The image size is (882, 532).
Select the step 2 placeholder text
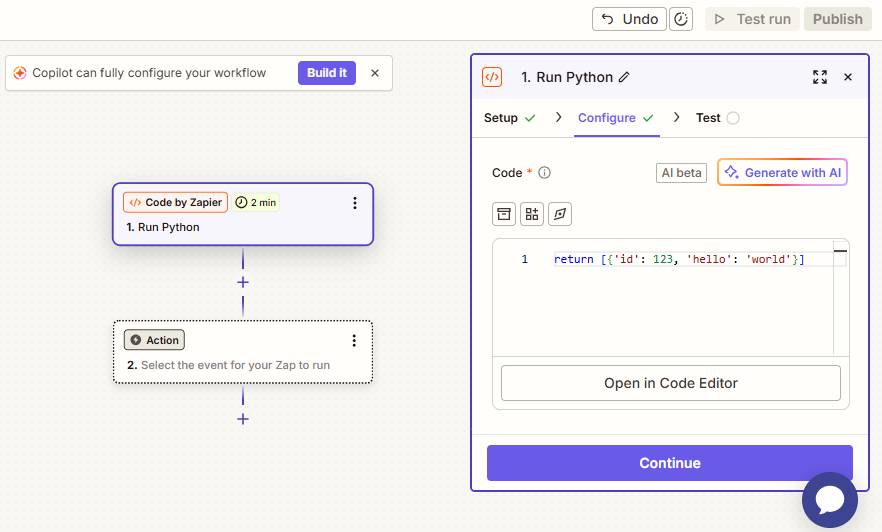point(235,365)
